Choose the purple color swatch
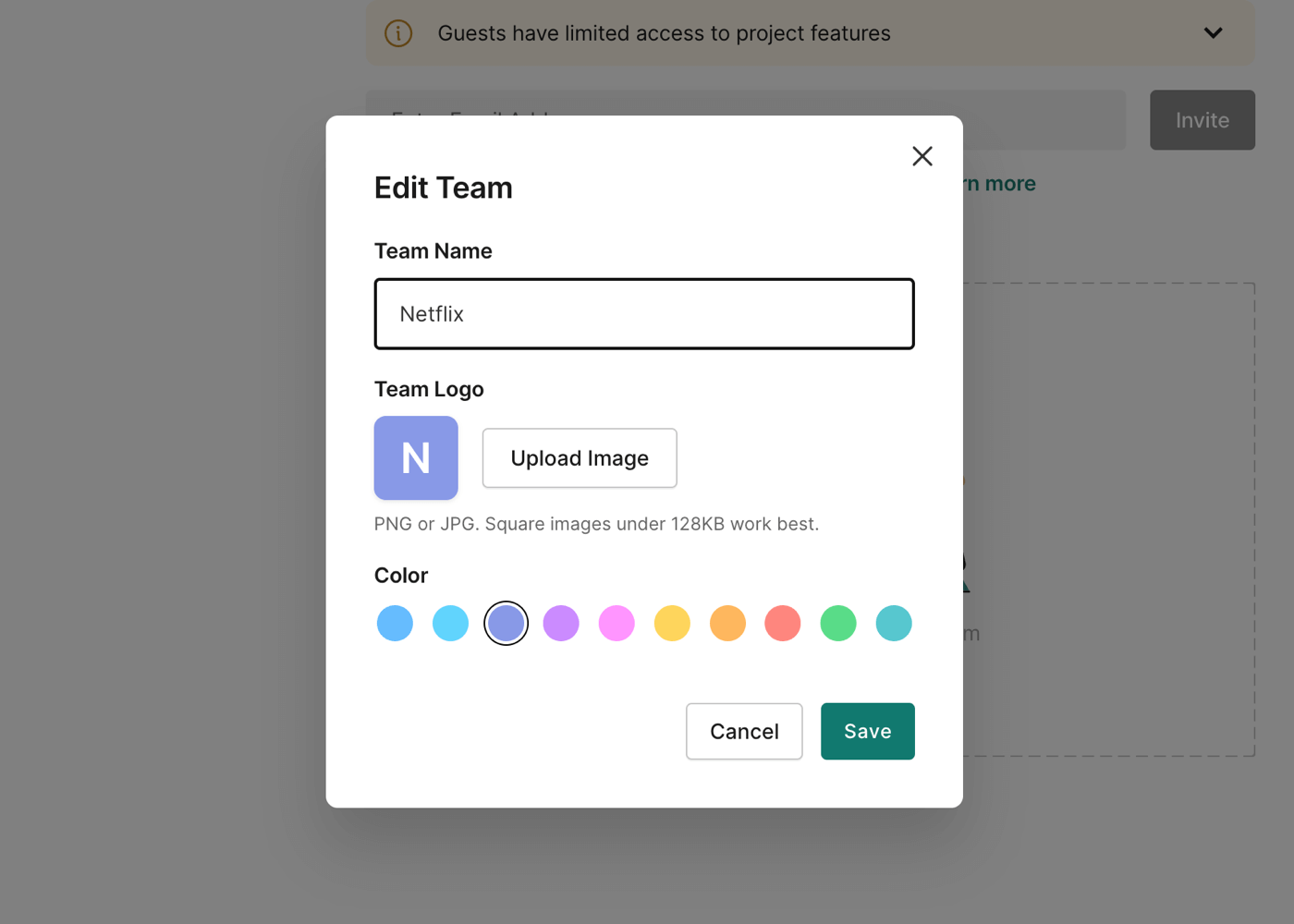This screenshot has width=1294, height=924. tap(561, 624)
